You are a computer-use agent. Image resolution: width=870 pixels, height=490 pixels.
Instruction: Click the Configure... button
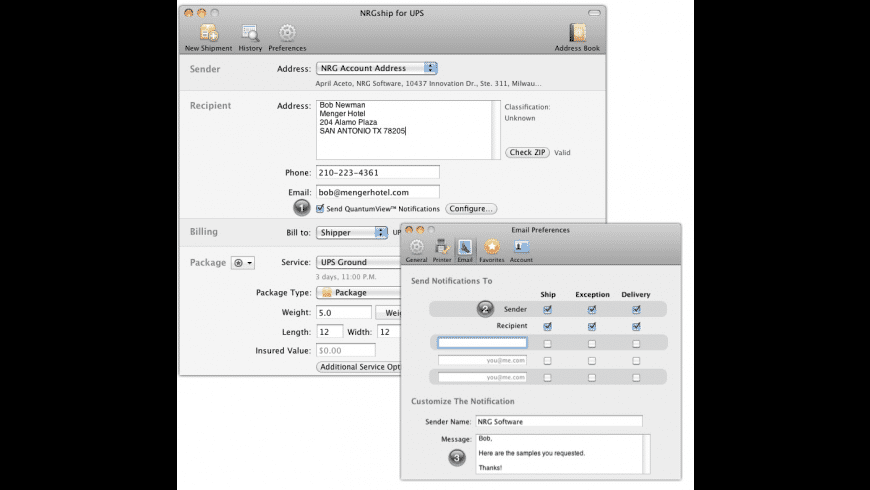[471, 209]
